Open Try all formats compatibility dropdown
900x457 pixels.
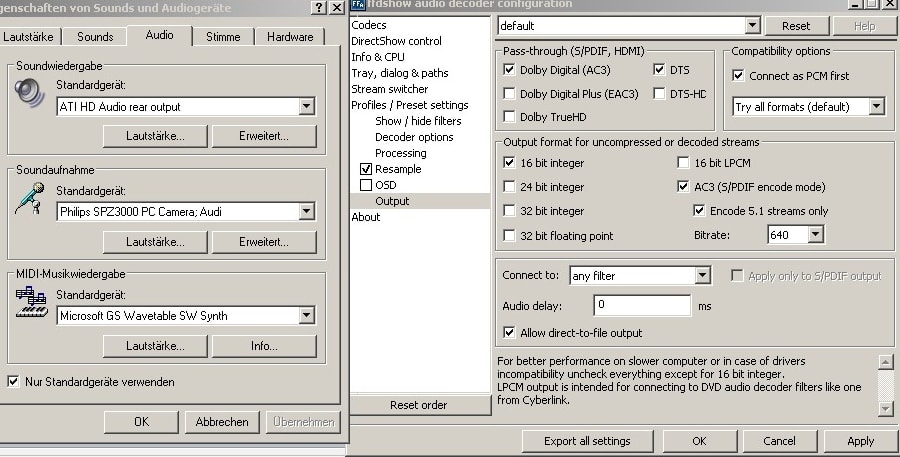(x=876, y=106)
